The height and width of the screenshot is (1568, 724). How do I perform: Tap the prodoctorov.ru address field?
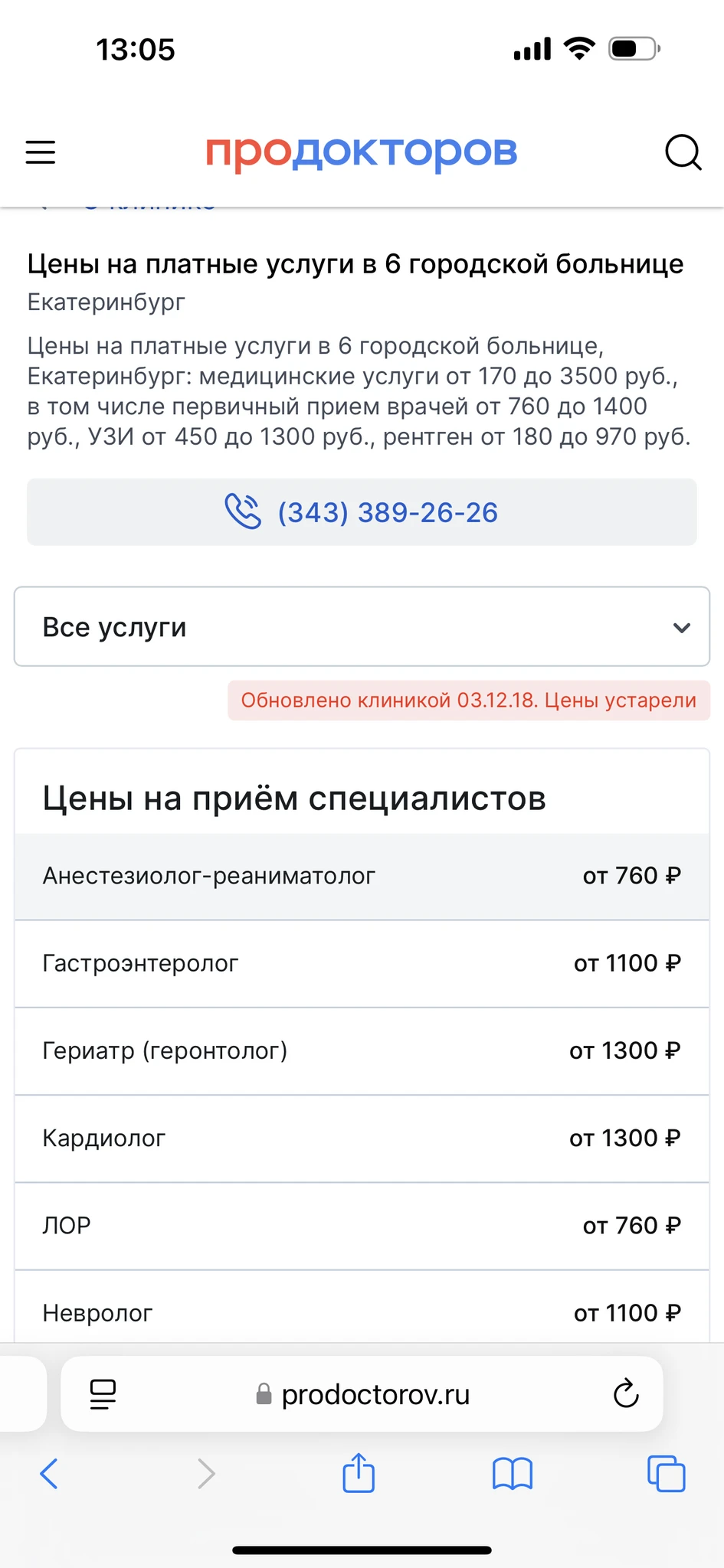tap(375, 1394)
